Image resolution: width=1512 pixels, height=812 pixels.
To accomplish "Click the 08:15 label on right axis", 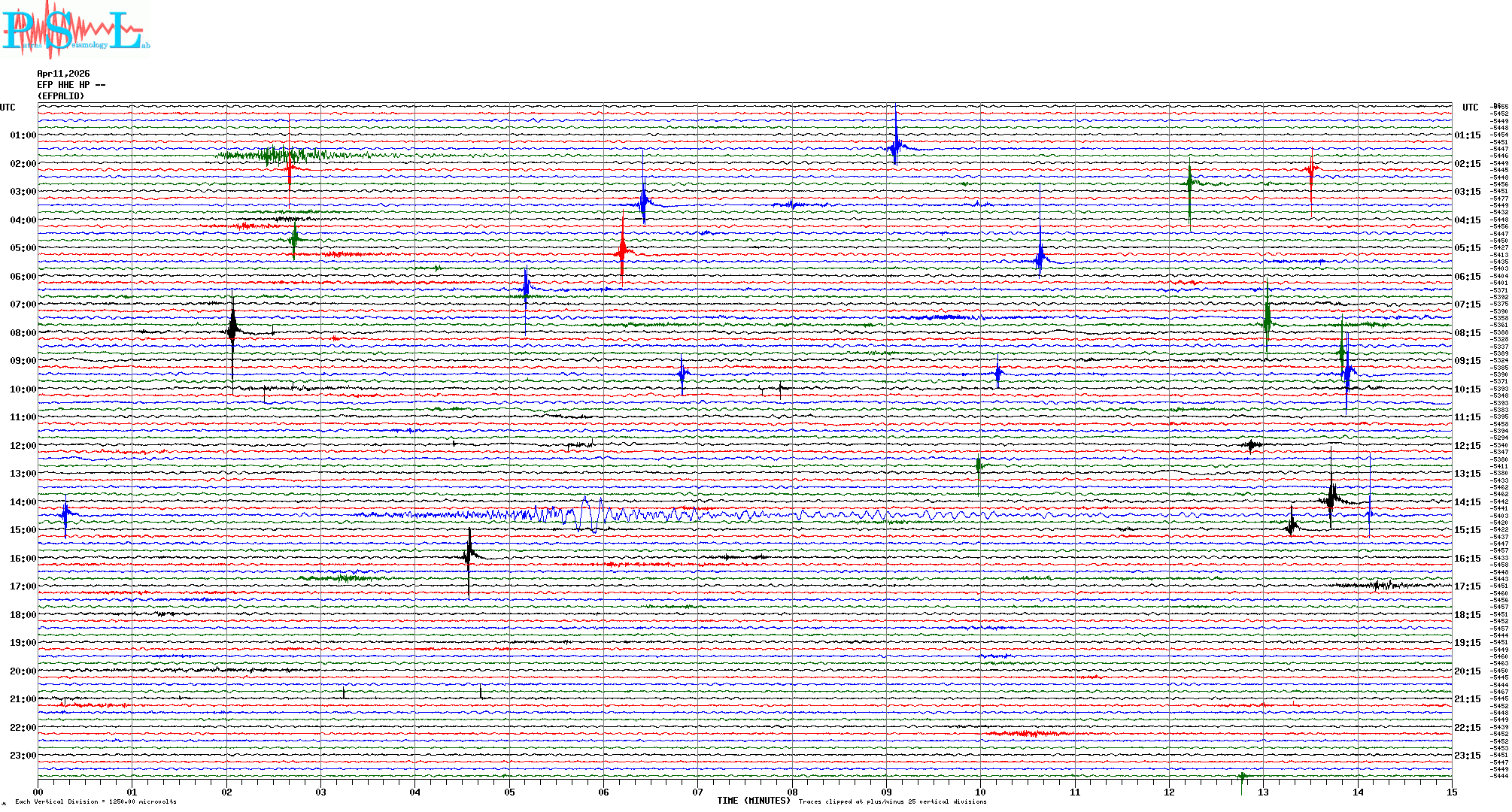I will point(1467,333).
